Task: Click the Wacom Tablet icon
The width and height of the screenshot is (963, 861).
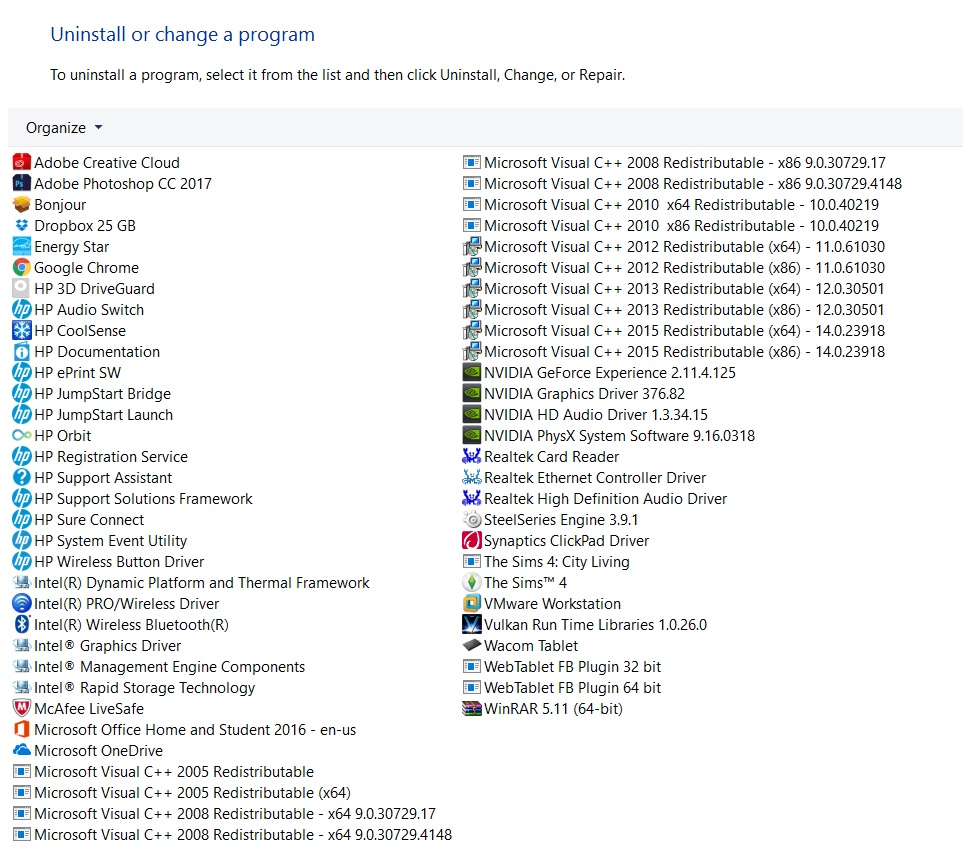Action: tap(472, 645)
